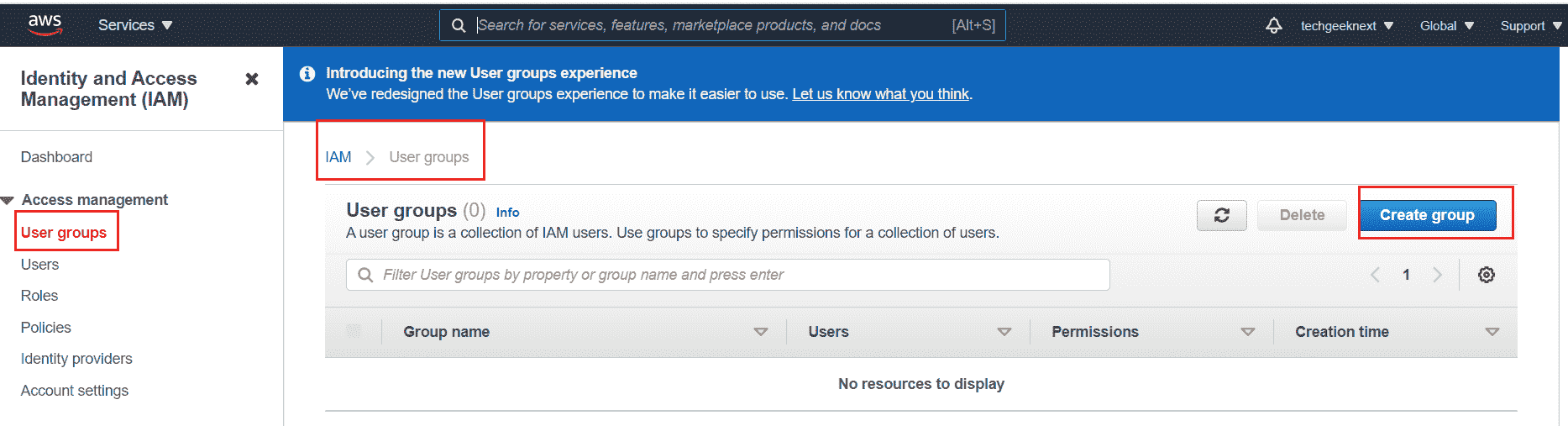Open table preferences gear icon
The image size is (1568, 426).
click(x=1486, y=275)
